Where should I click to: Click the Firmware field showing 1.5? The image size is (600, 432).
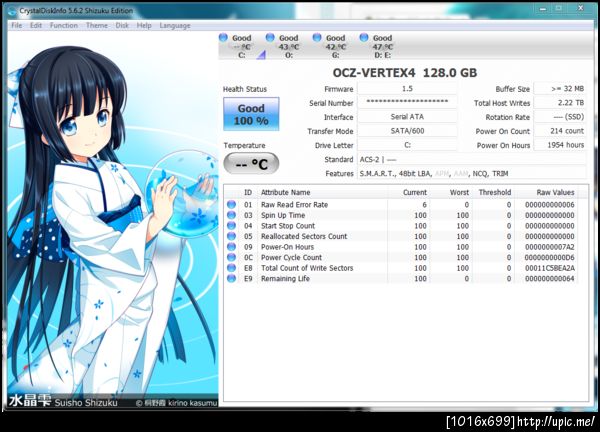407,89
